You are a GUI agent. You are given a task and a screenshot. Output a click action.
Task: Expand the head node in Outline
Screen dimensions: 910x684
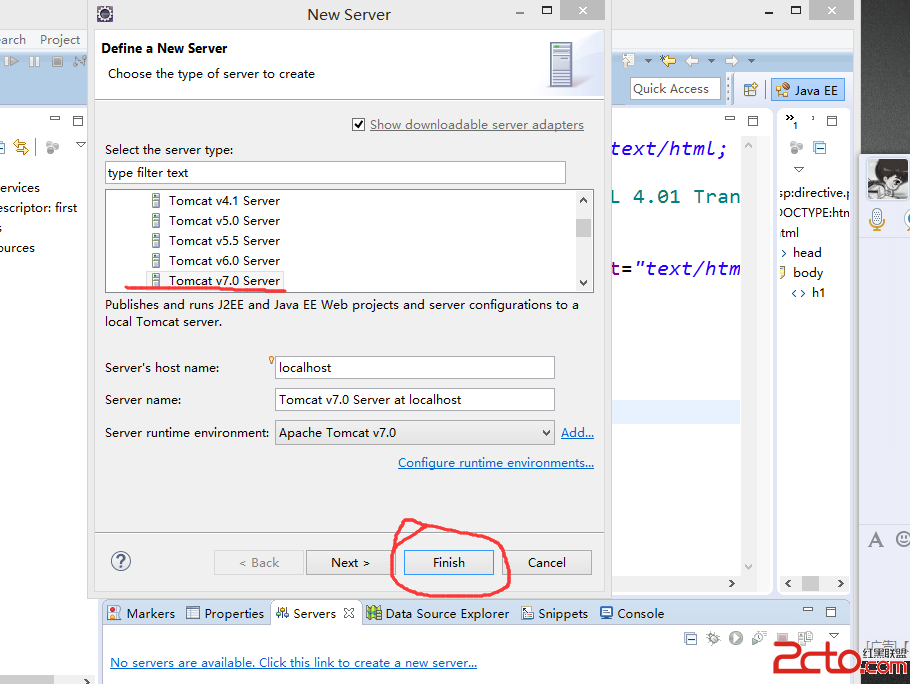783,253
